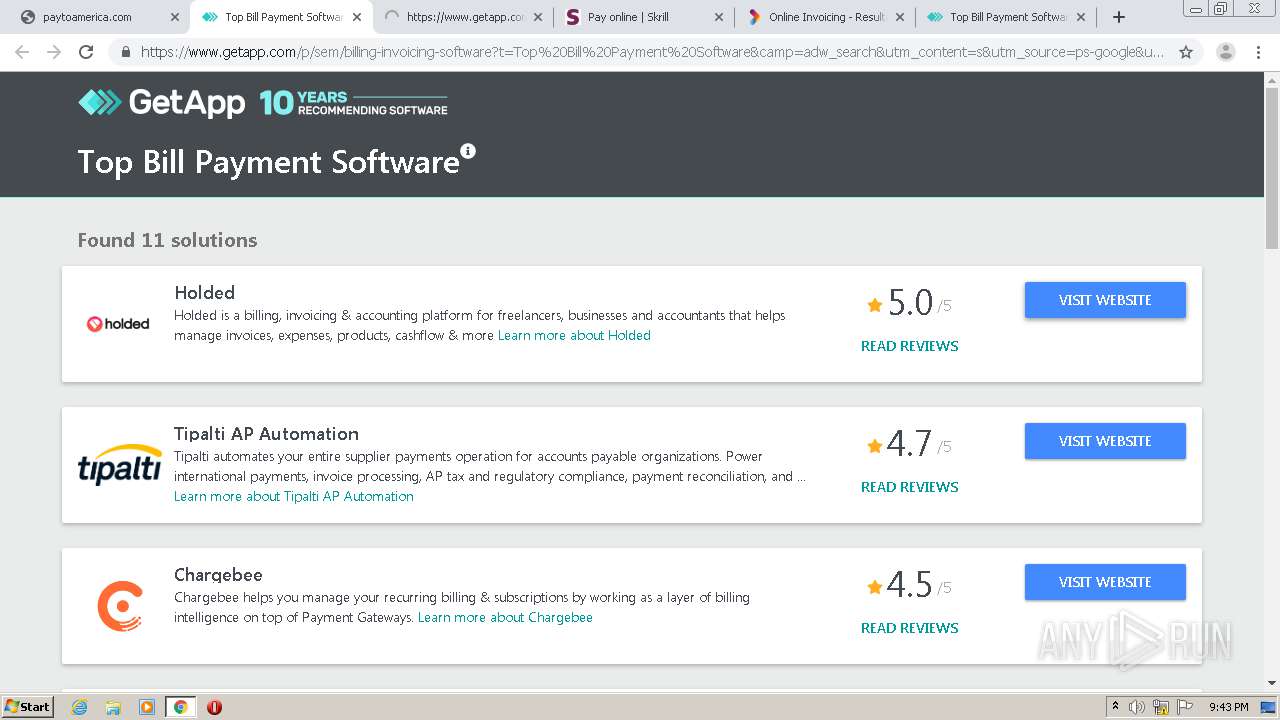The width and height of the screenshot is (1280, 720).
Task: Click the Chargebee 4.5 rating
Action: point(909,585)
